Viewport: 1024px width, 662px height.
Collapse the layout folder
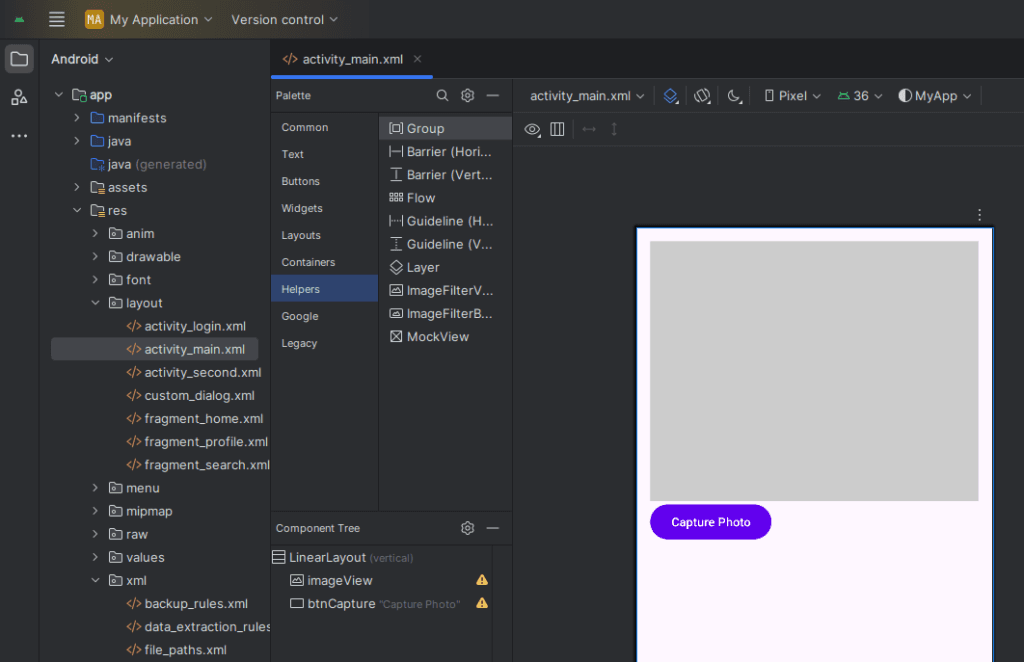tap(95, 303)
